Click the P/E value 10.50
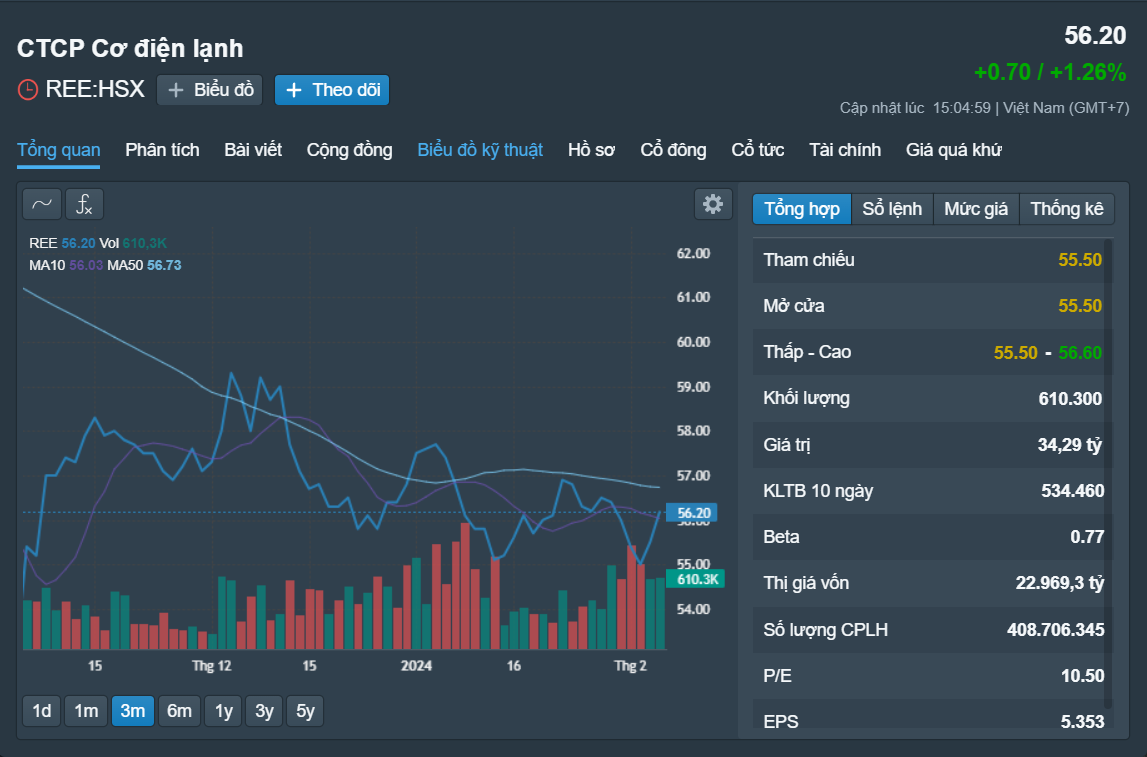Screen dimensions: 1147x757 pos(1083,676)
